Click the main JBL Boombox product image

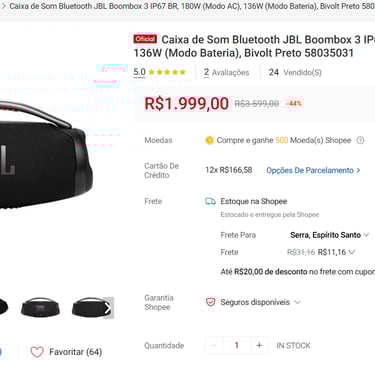click(47, 155)
